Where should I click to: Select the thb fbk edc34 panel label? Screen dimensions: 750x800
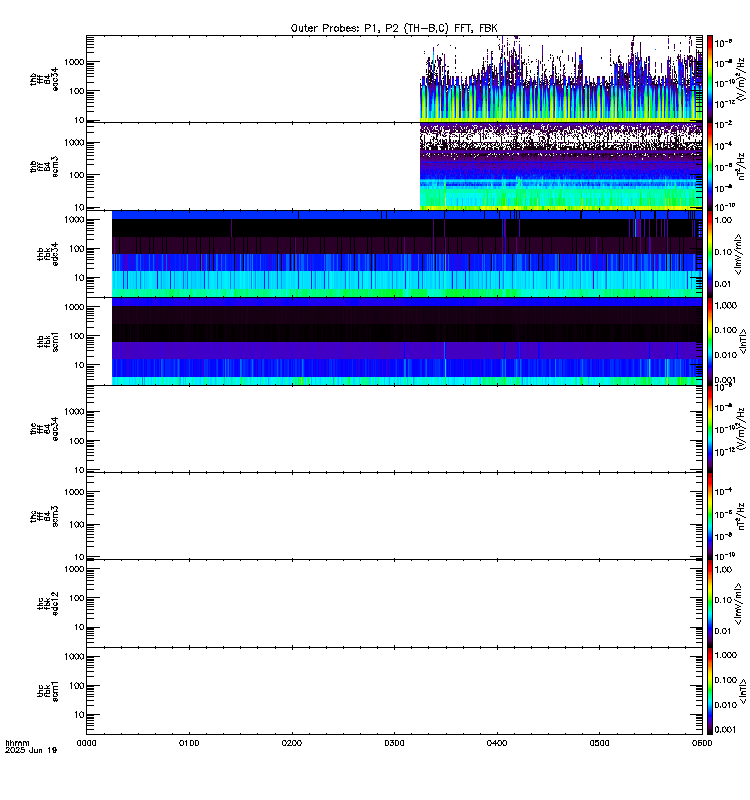point(48,254)
